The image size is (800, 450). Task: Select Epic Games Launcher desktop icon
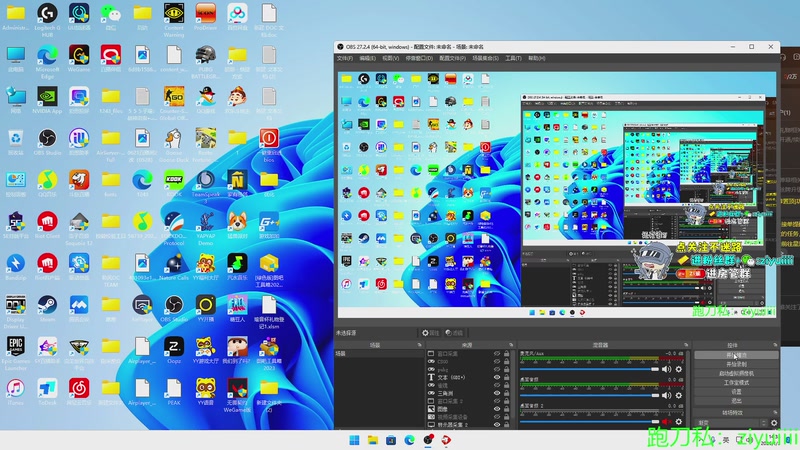16,352
